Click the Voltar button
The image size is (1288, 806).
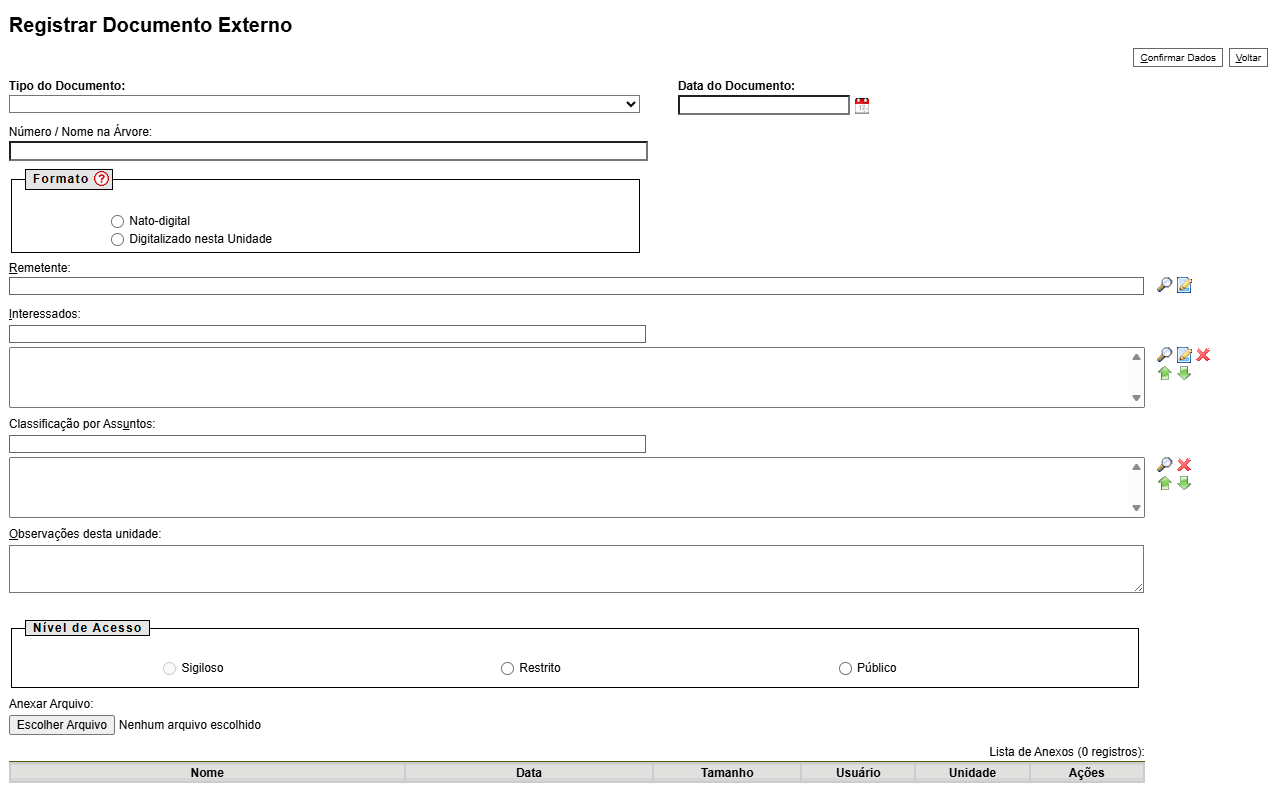point(1248,58)
